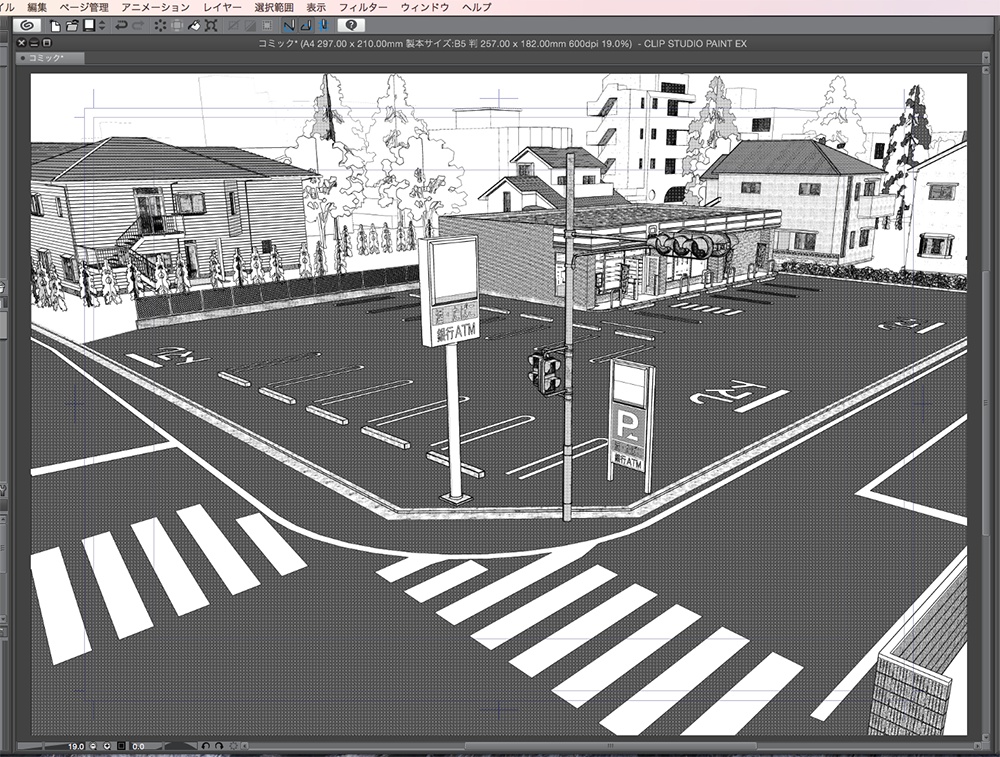The image size is (1000, 757).
Task: Click the Open file folder icon
Action: click(x=73, y=25)
